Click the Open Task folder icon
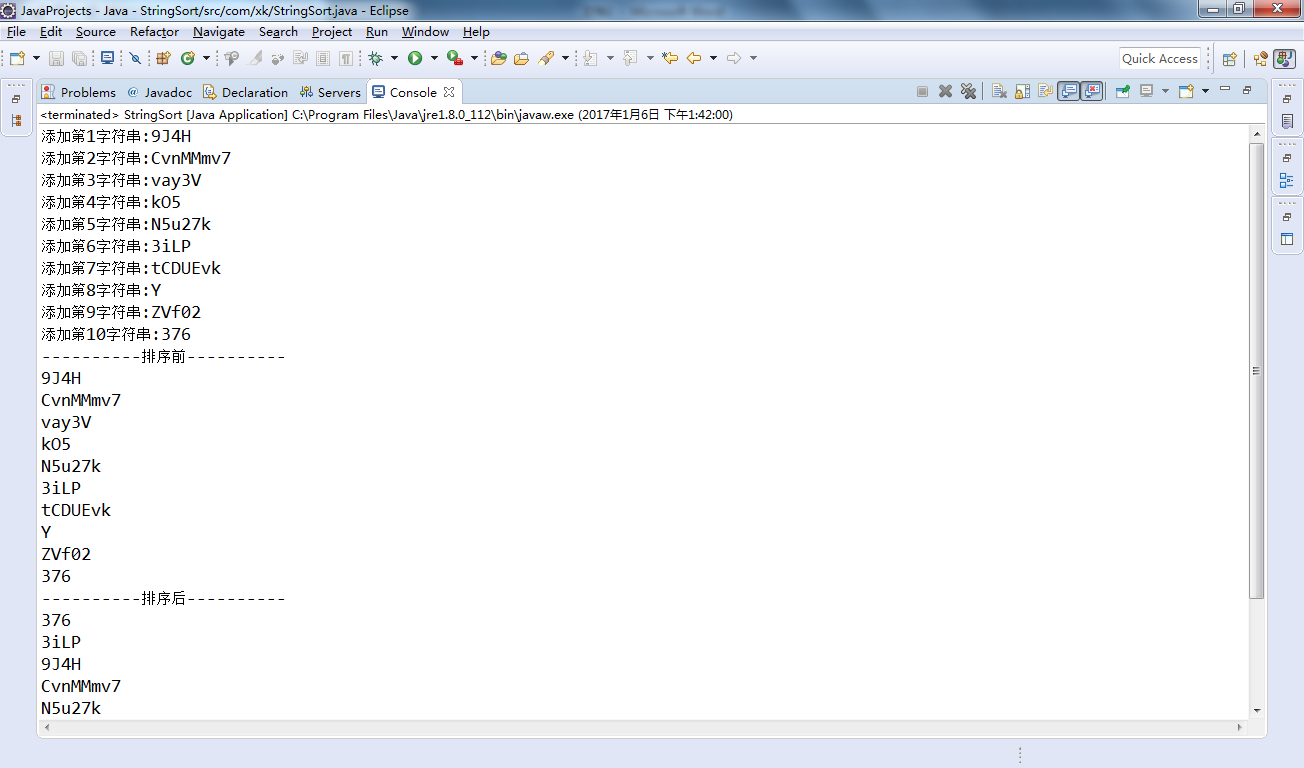 click(x=521, y=58)
